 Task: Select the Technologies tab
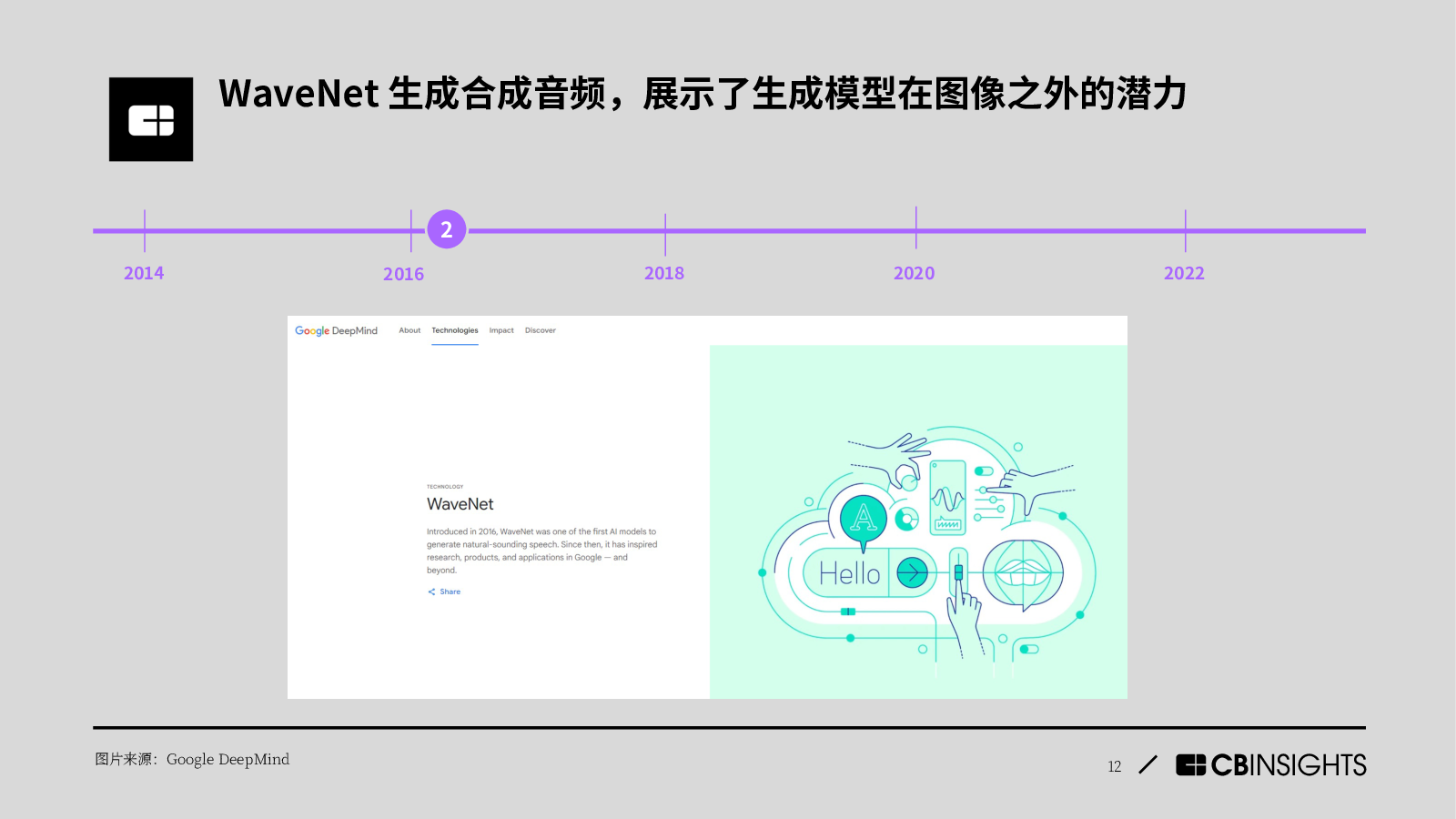454,330
